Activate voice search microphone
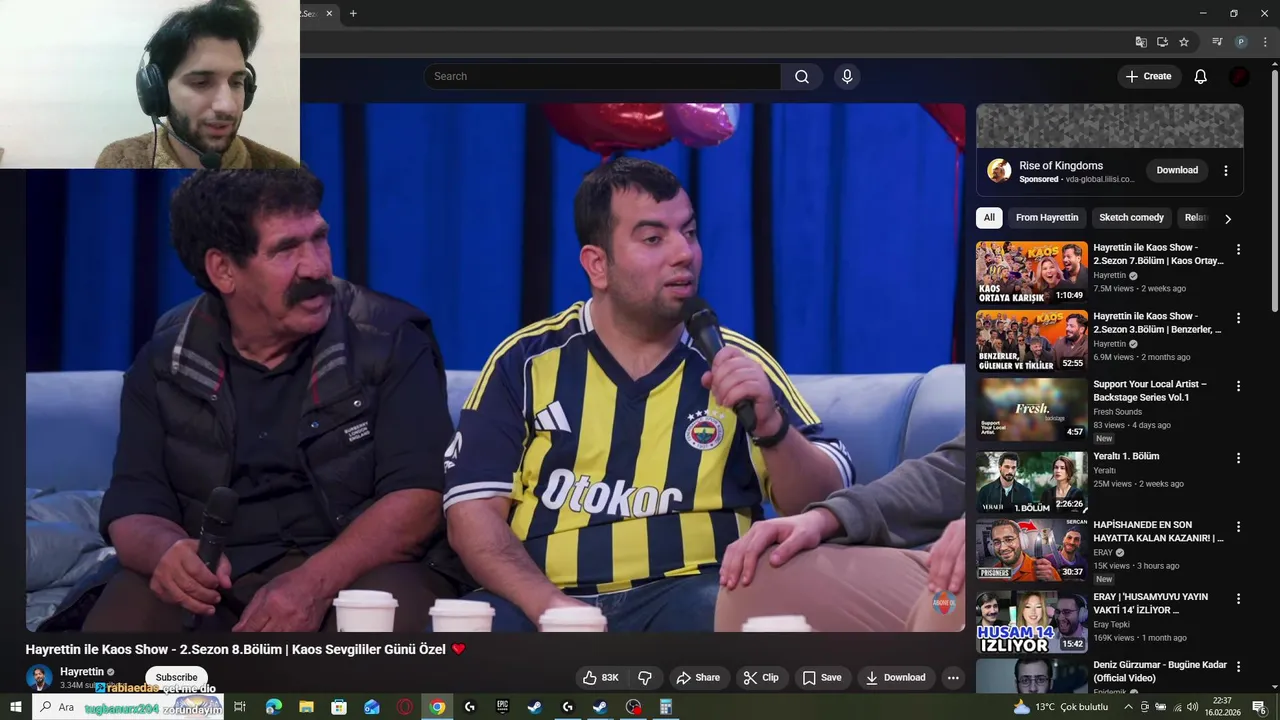Image resolution: width=1280 pixels, height=720 pixels. (847, 76)
